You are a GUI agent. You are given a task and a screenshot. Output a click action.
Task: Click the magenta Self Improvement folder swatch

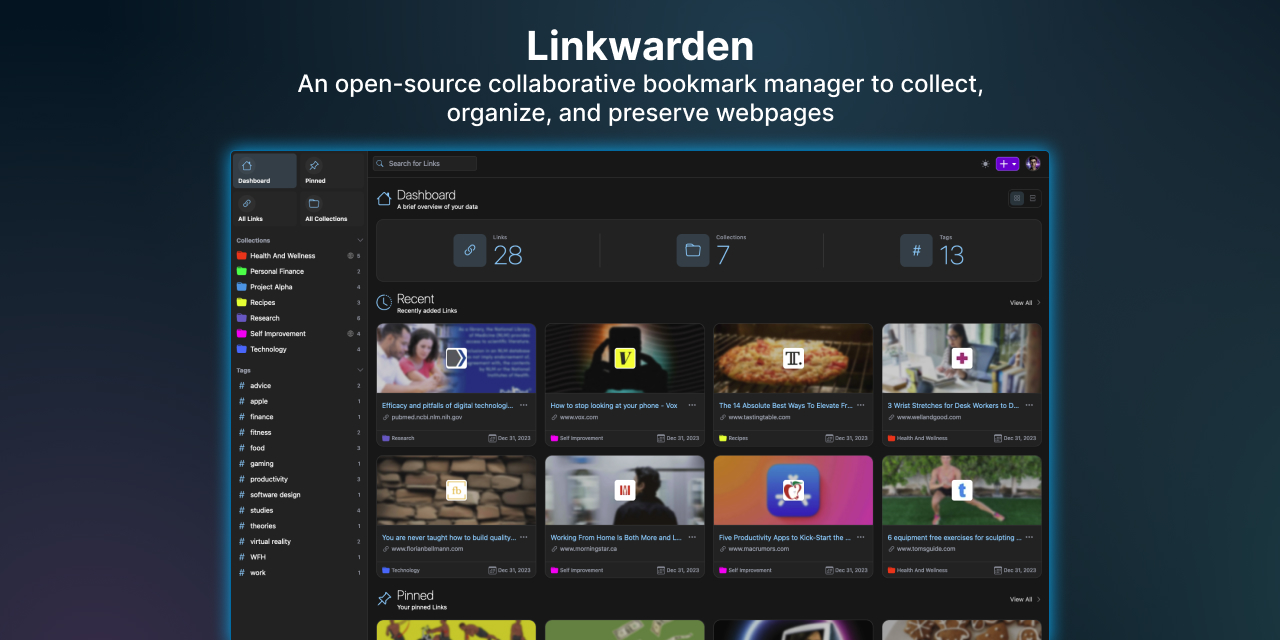241,334
